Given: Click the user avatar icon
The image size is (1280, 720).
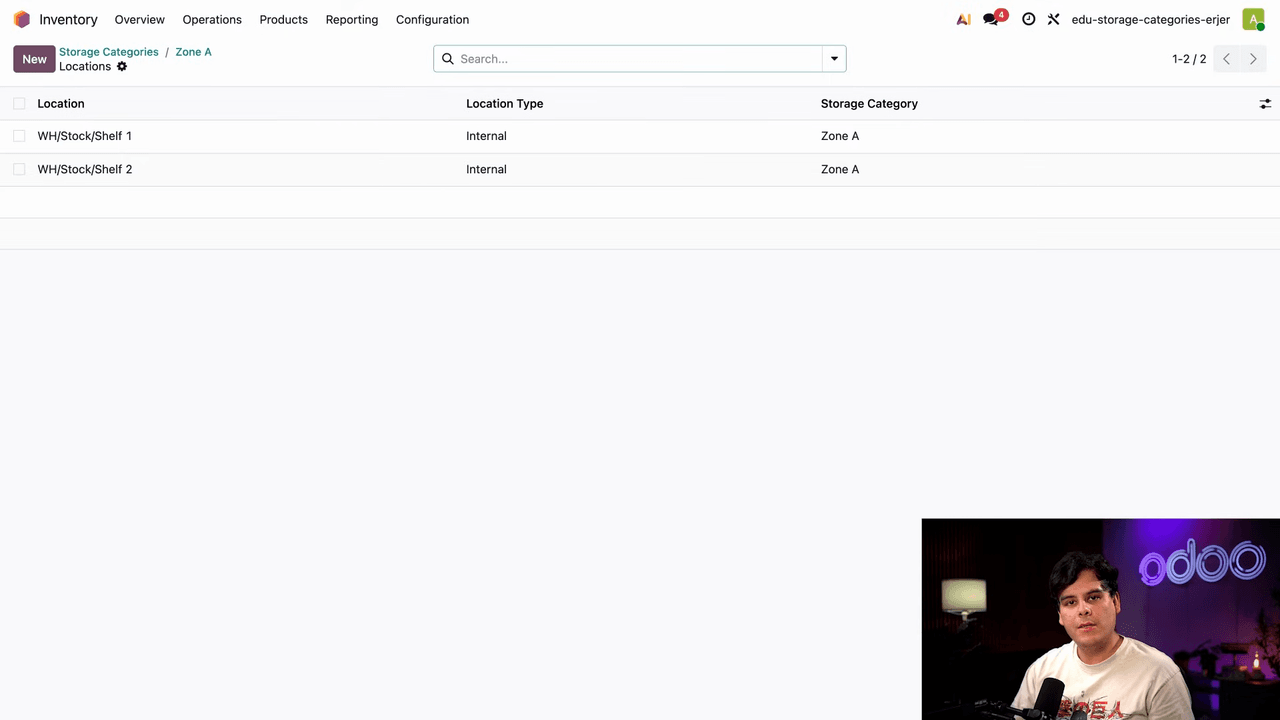Looking at the screenshot, I should pyautogui.click(x=1253, y=19).
